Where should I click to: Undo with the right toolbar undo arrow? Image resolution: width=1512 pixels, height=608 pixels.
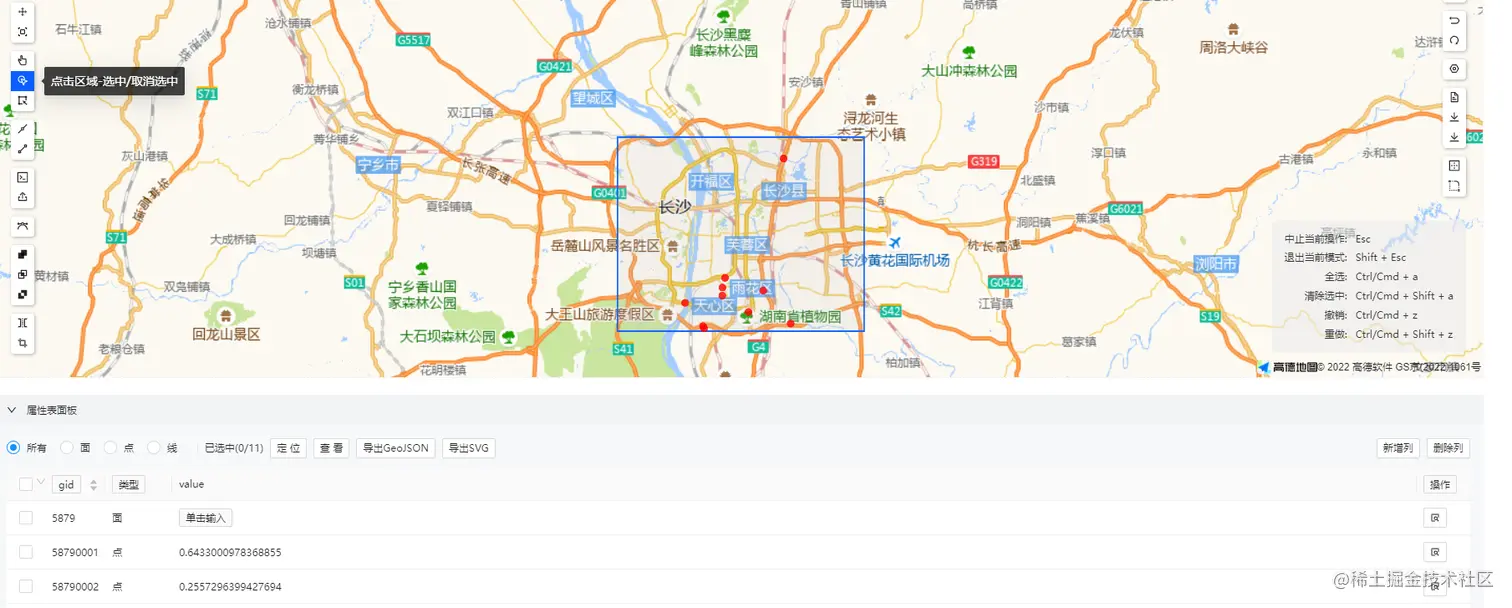[x=1454, y=21]
